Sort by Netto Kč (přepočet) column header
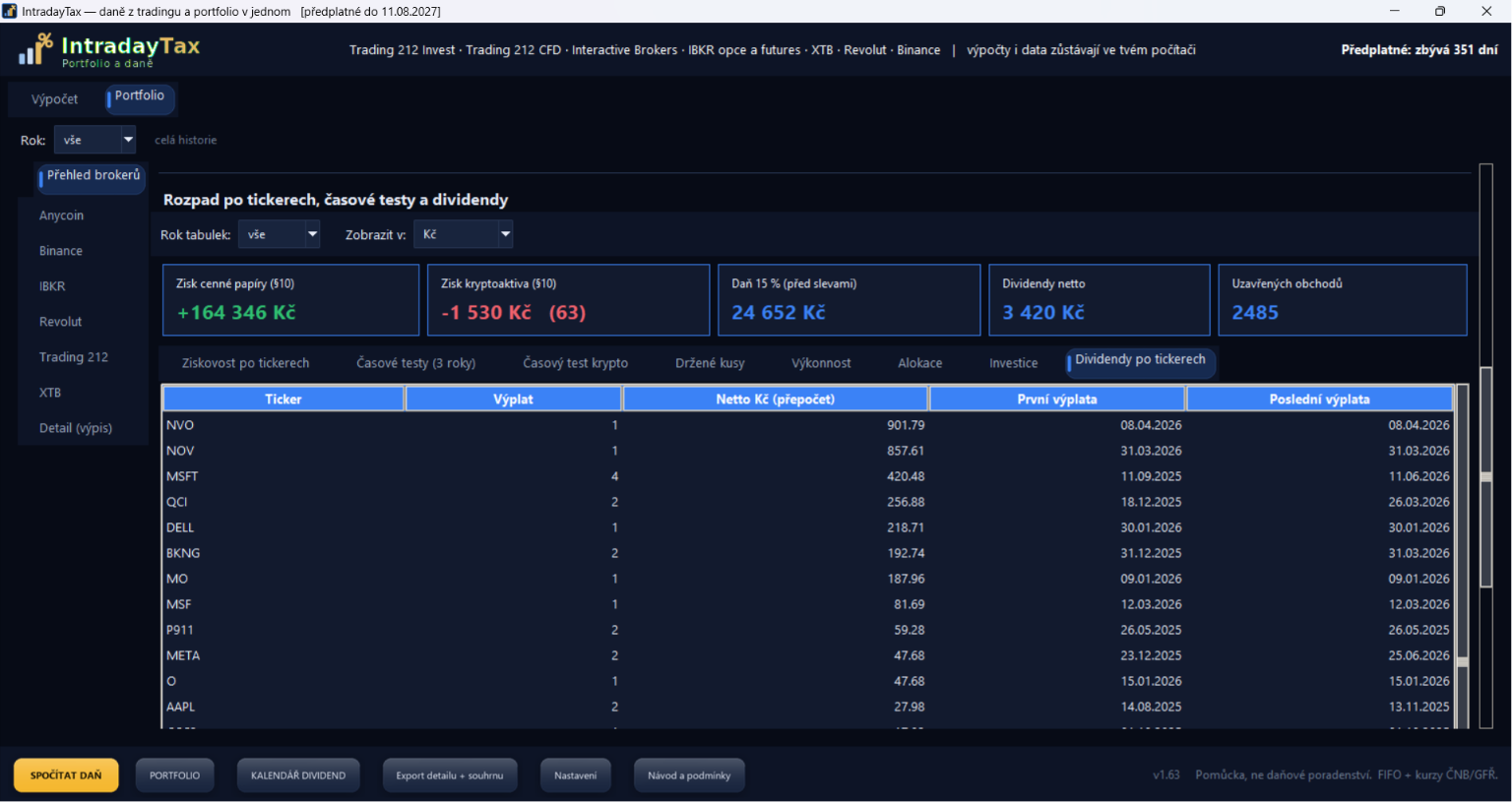This screenshot has height=802, width=1512. pyautogui.click(x=776, y=399)
